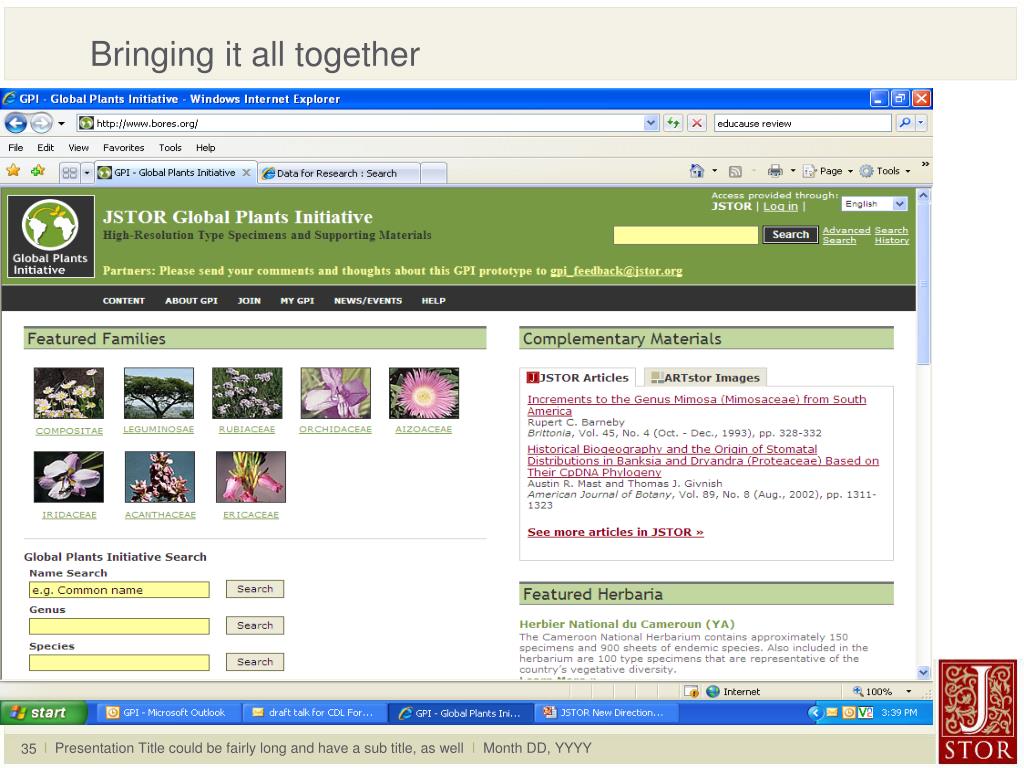1024x768 pixels.
Task: Click the Windows start button
Action: pos(43,712)
